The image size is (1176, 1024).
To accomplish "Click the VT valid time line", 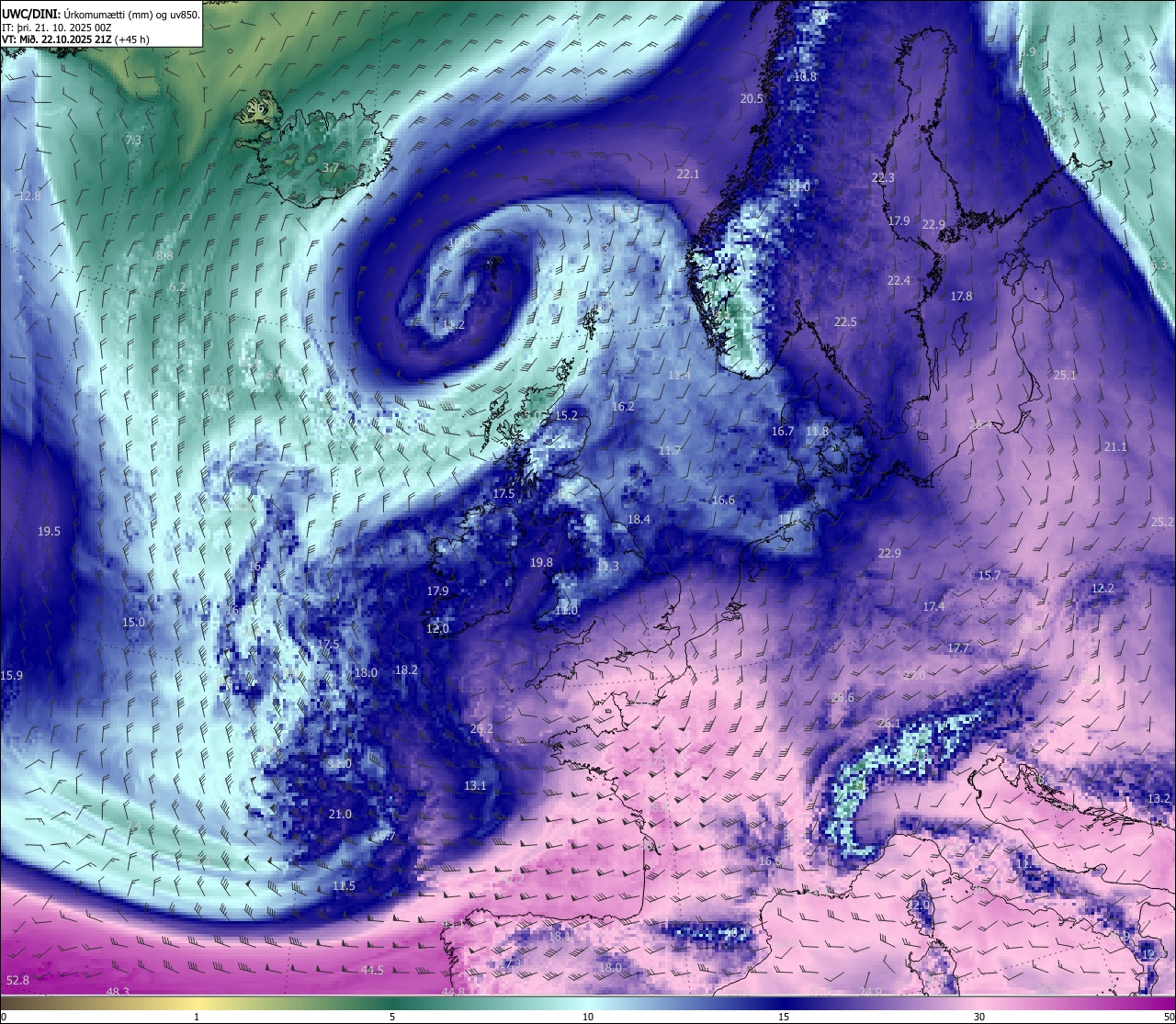I will click(x=75, y=39).
